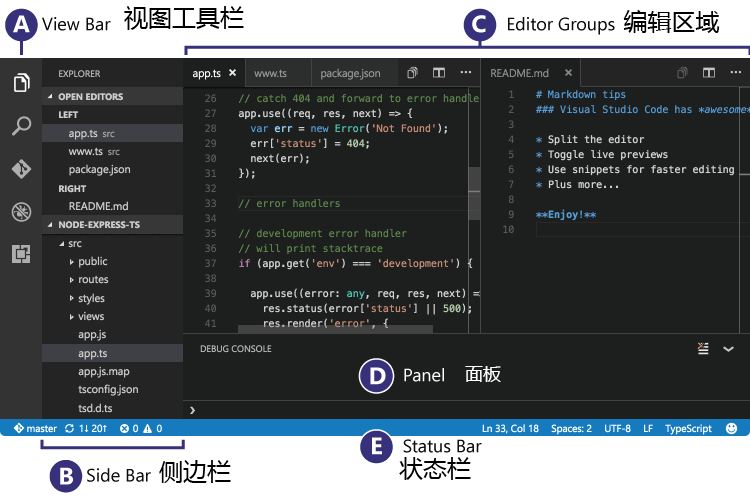Screen dimensions: 750x500
Task: Open the Source Control git icon
Action: [x=21, y=169]
